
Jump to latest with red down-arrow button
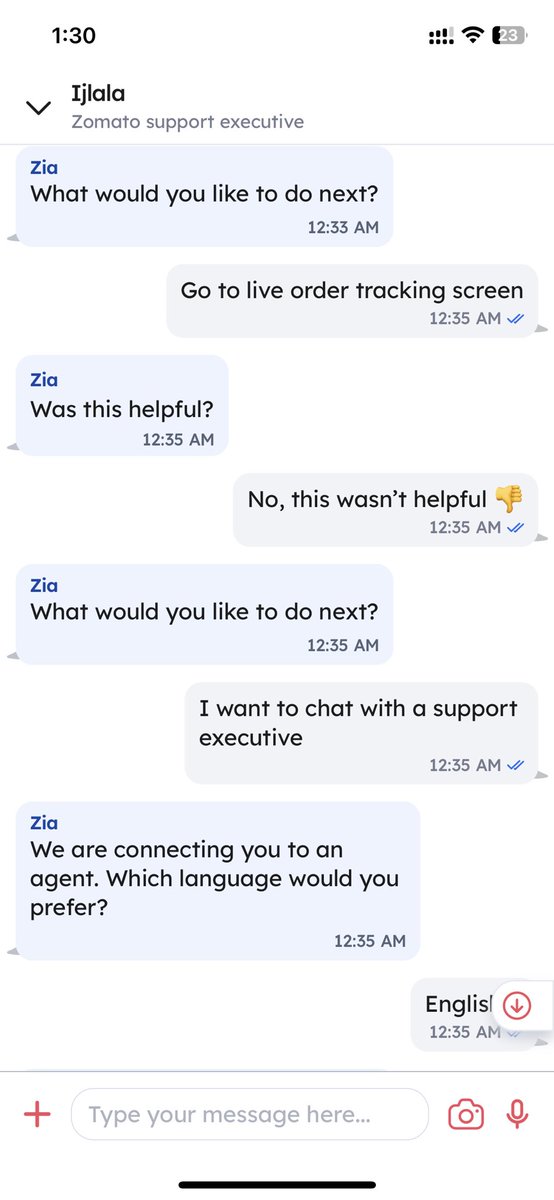pos(517,1004)
